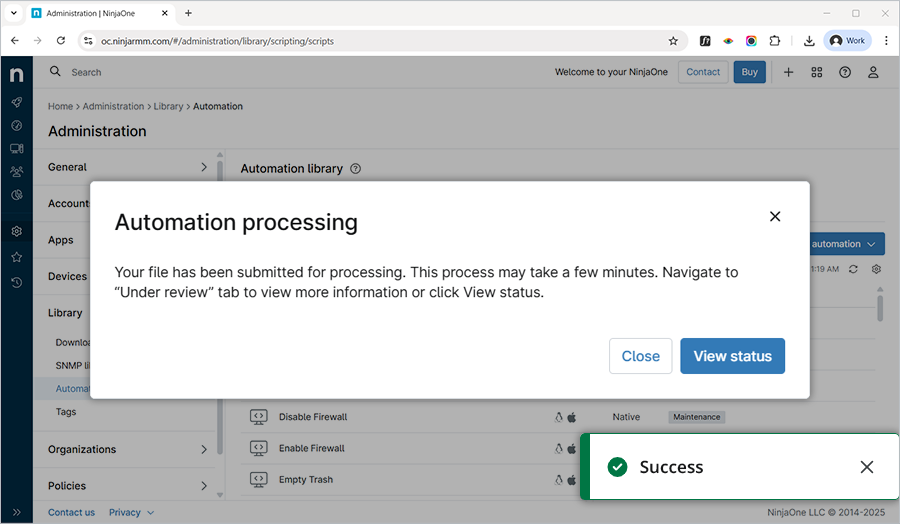Click the star Favorites sidebar icon
The width and height of the screenshot is (900, 524).
17,257
